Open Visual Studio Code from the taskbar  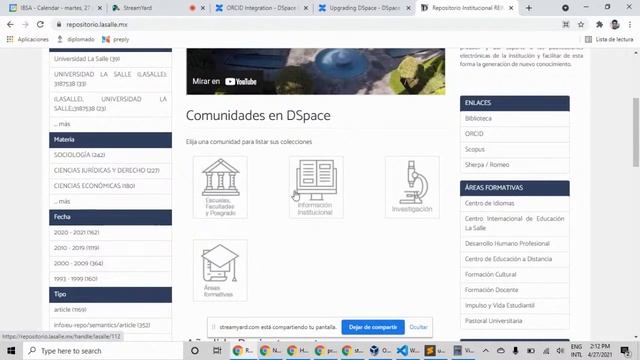click(408, 351)
